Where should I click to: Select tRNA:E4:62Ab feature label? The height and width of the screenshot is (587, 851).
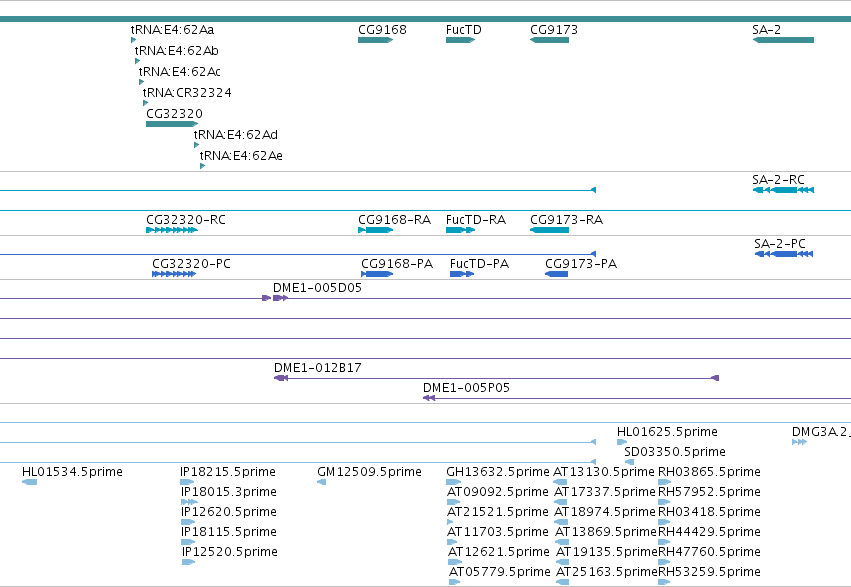pos(176,51)
